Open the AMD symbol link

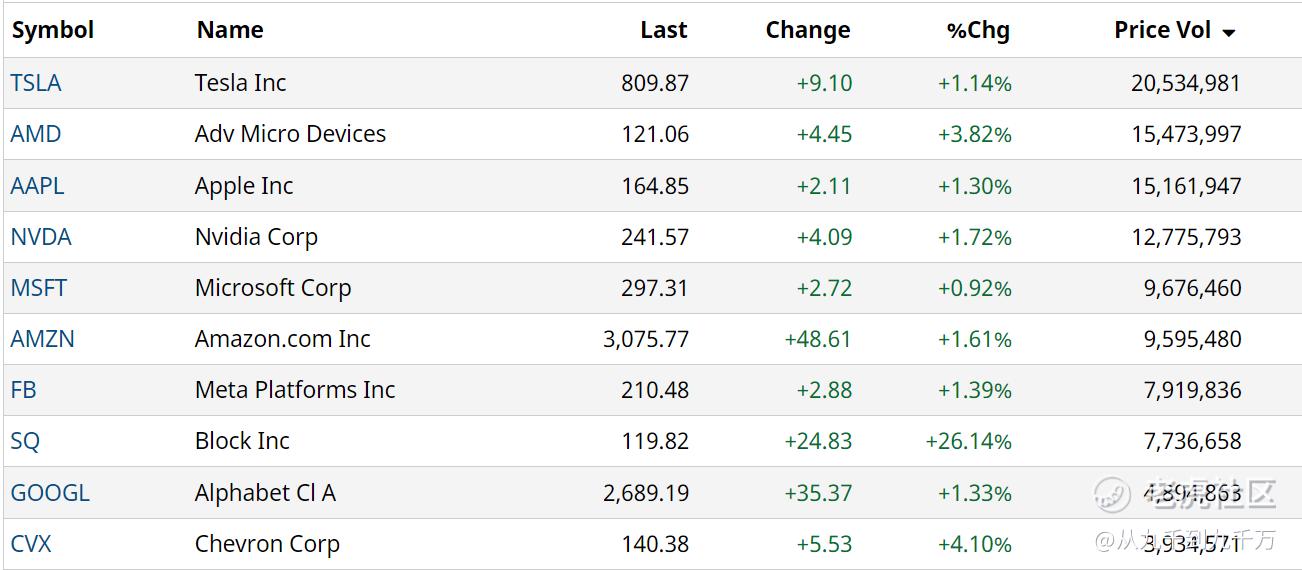36,134
